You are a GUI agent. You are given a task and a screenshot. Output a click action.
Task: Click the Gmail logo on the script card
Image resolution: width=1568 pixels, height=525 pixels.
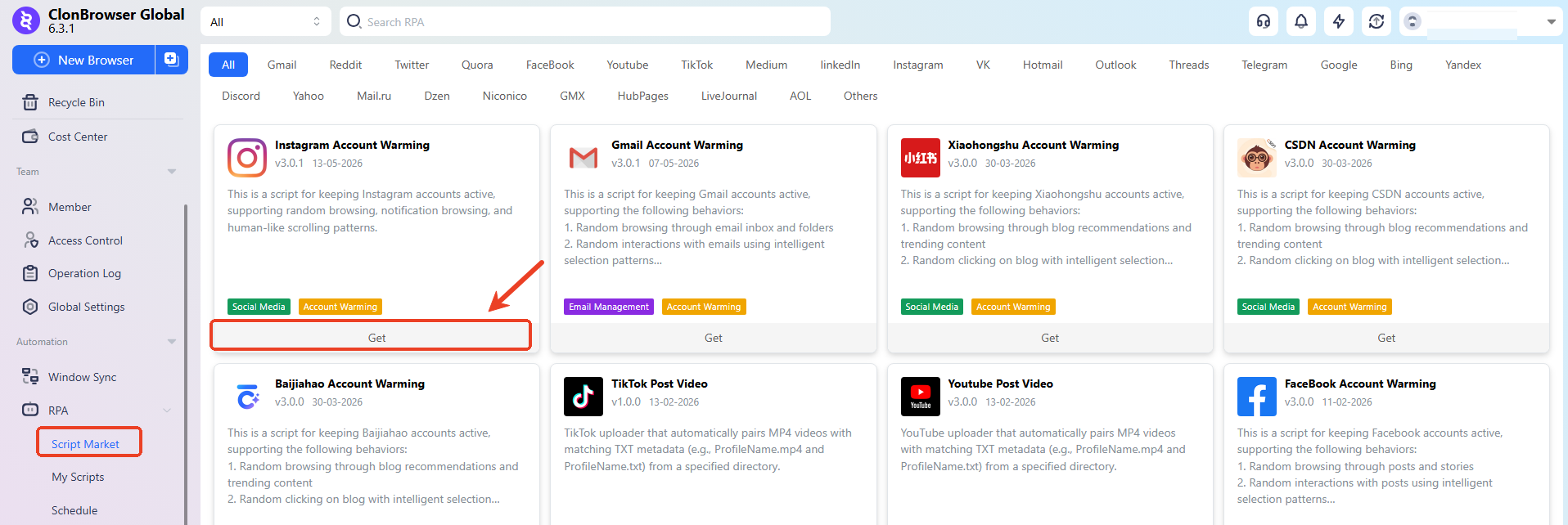point(583,158)
